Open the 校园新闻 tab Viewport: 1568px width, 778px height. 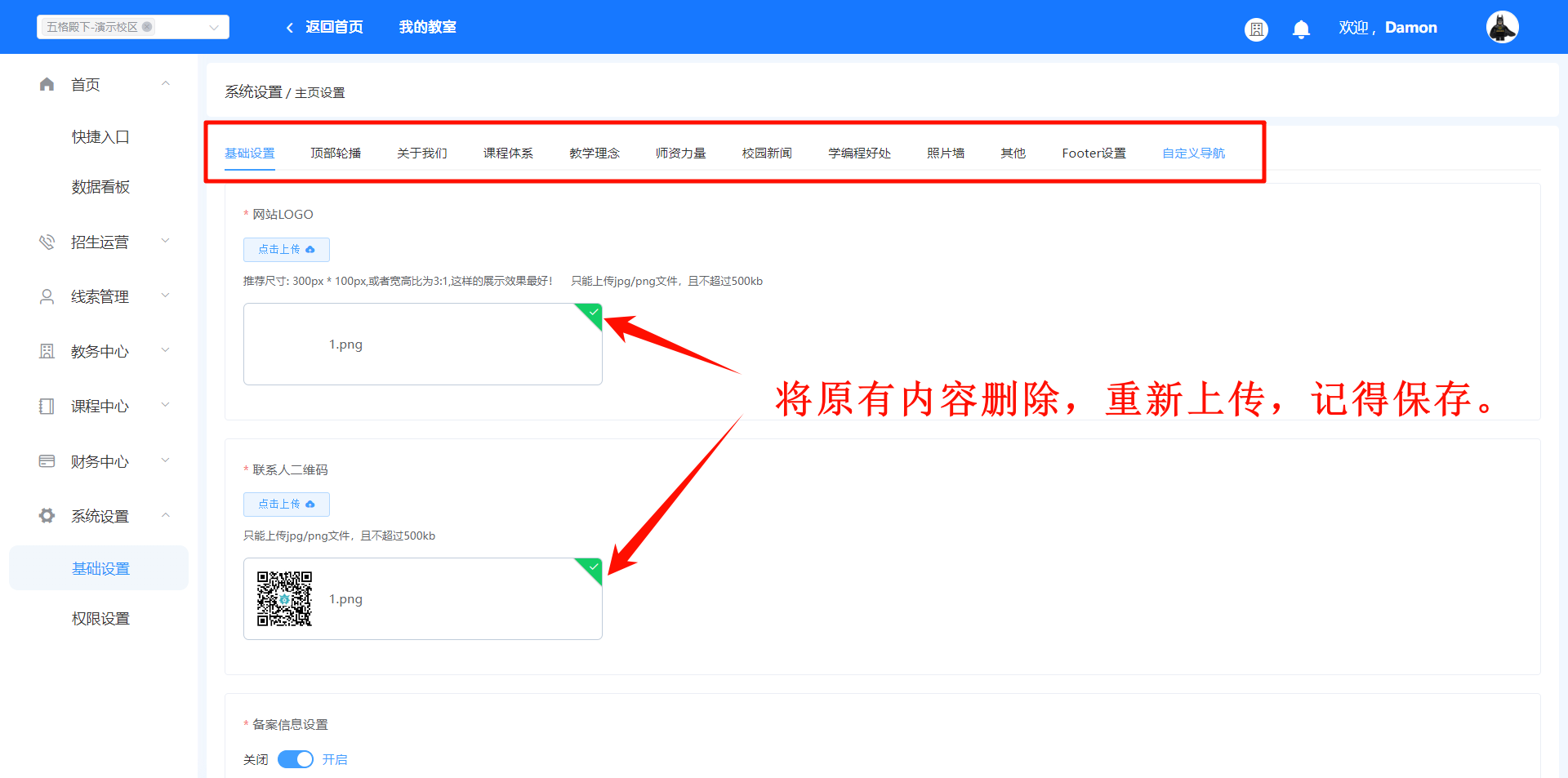(767, 153)
